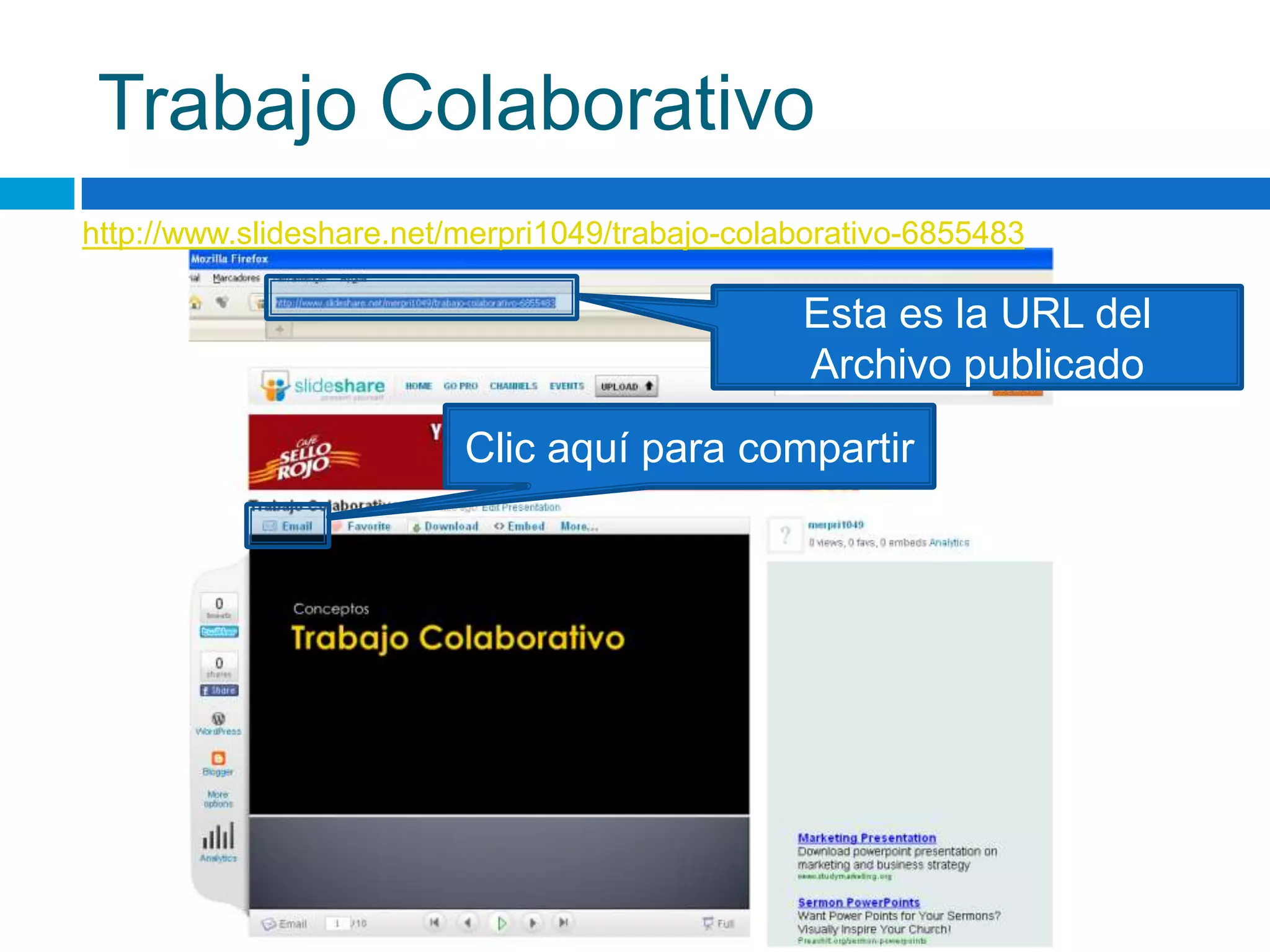Viewport: 1270px width, 952px height.
Task: Click the Firefox home icon
Action: (x=196, y=302)
